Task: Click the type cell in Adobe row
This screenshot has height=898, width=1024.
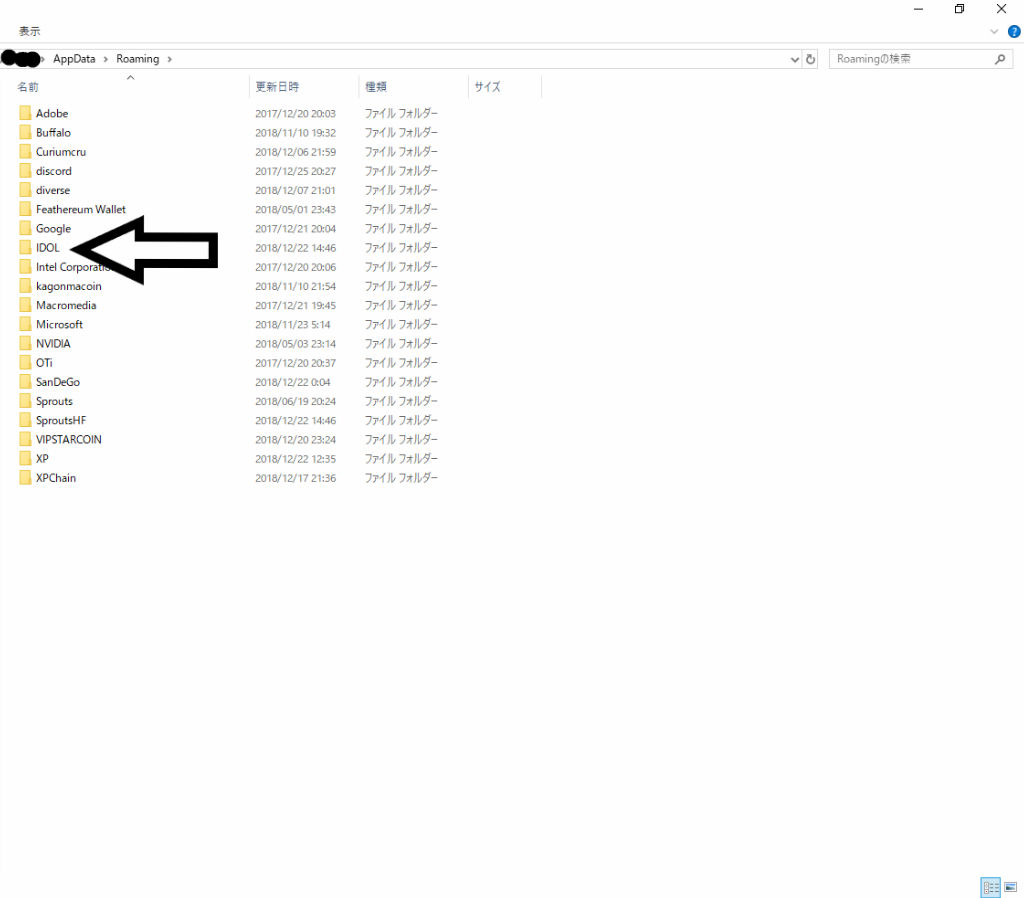Action: (401, 114)
